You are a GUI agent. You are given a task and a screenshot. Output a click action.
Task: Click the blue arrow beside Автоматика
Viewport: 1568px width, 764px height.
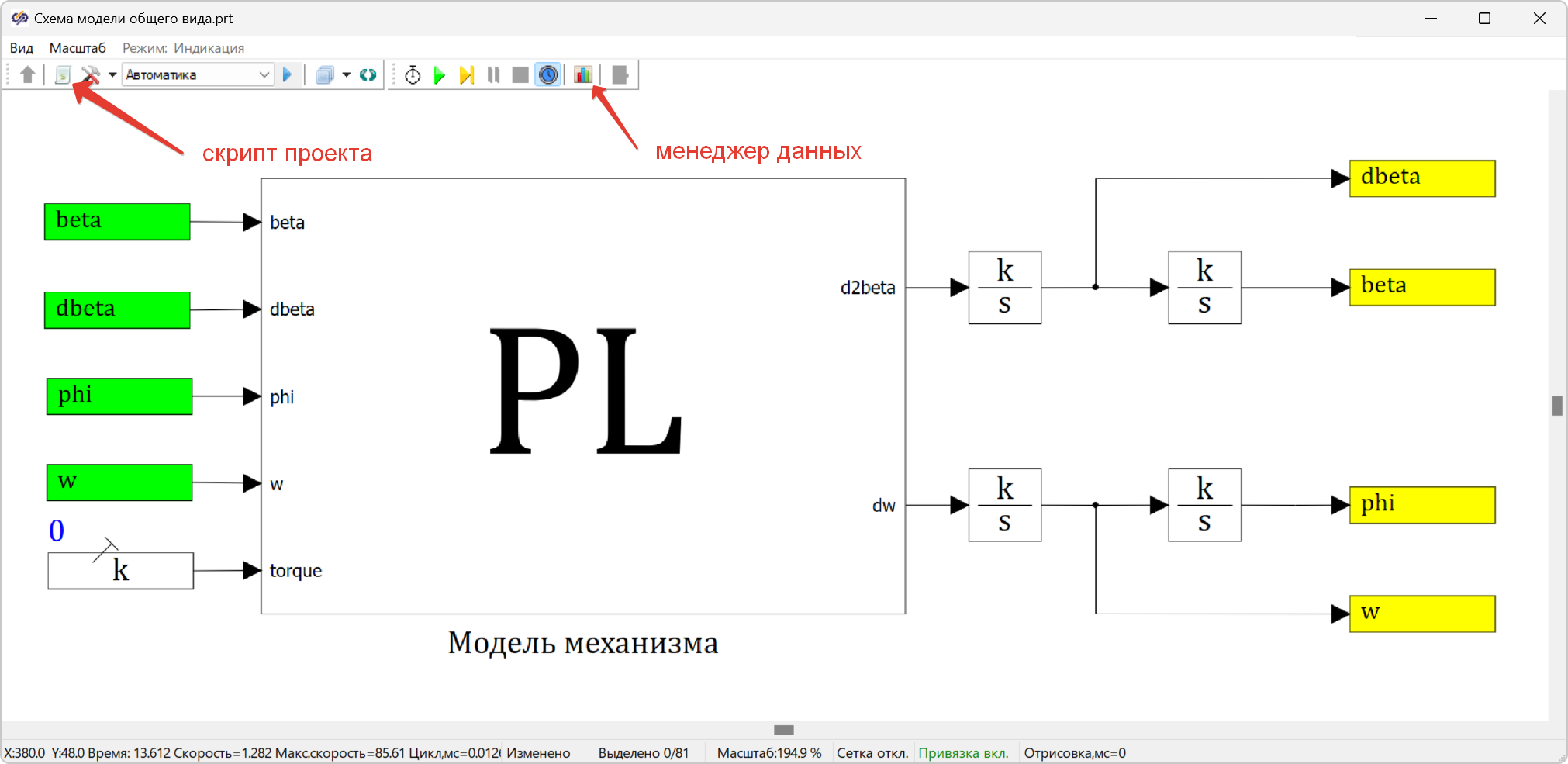pos(288,74)
